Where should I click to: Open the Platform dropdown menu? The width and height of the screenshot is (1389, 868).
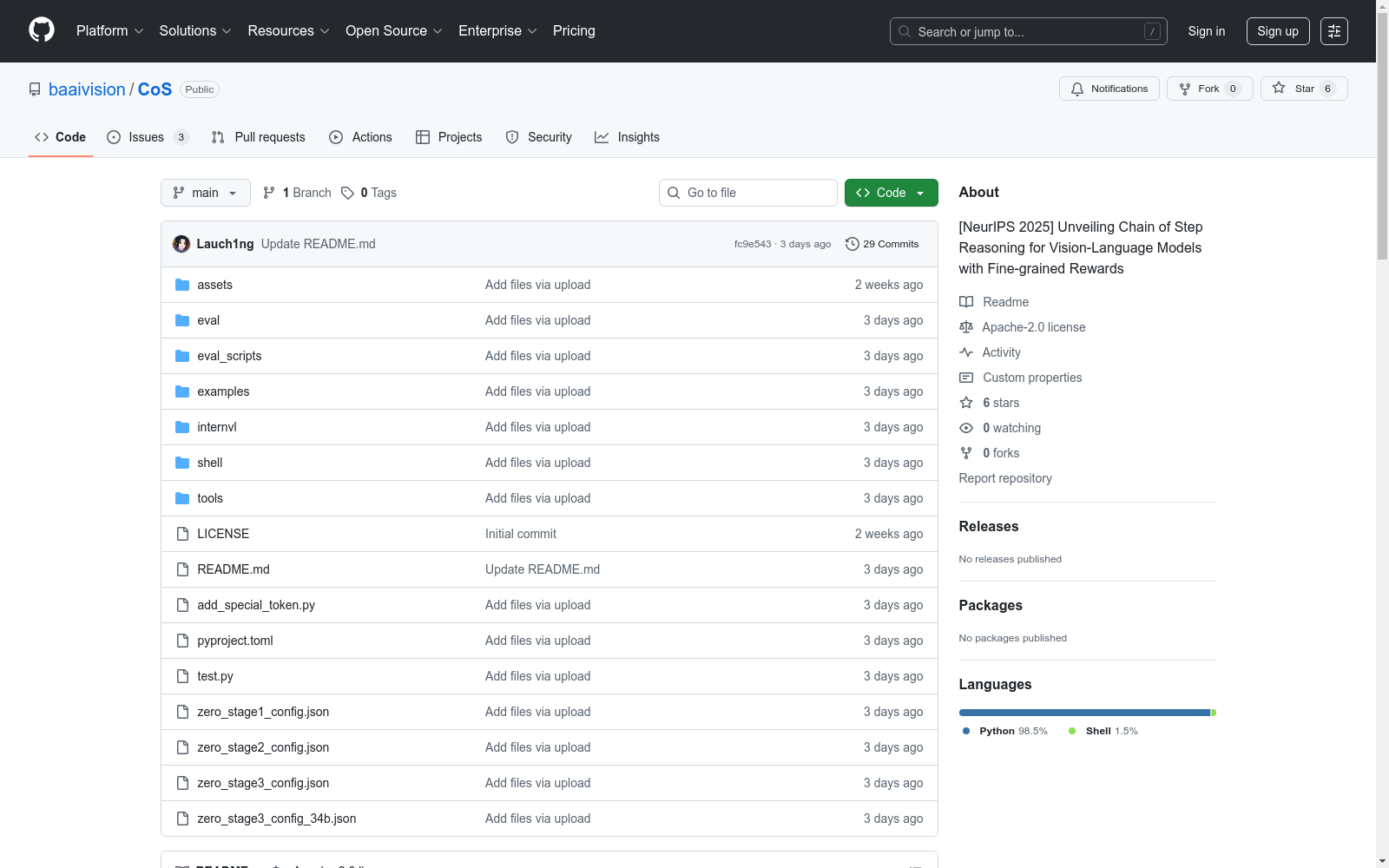click(x=109, y=31)
